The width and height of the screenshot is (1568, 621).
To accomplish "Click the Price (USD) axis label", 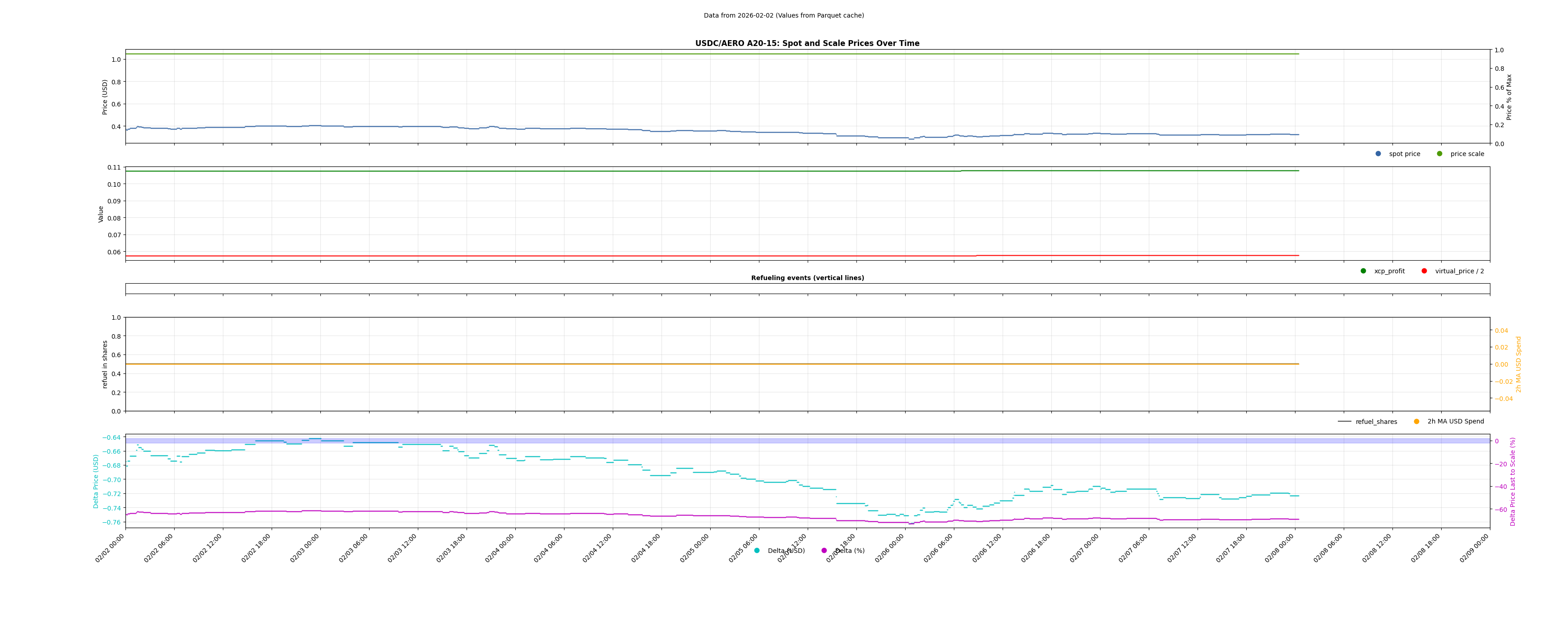I will (105, 97).
